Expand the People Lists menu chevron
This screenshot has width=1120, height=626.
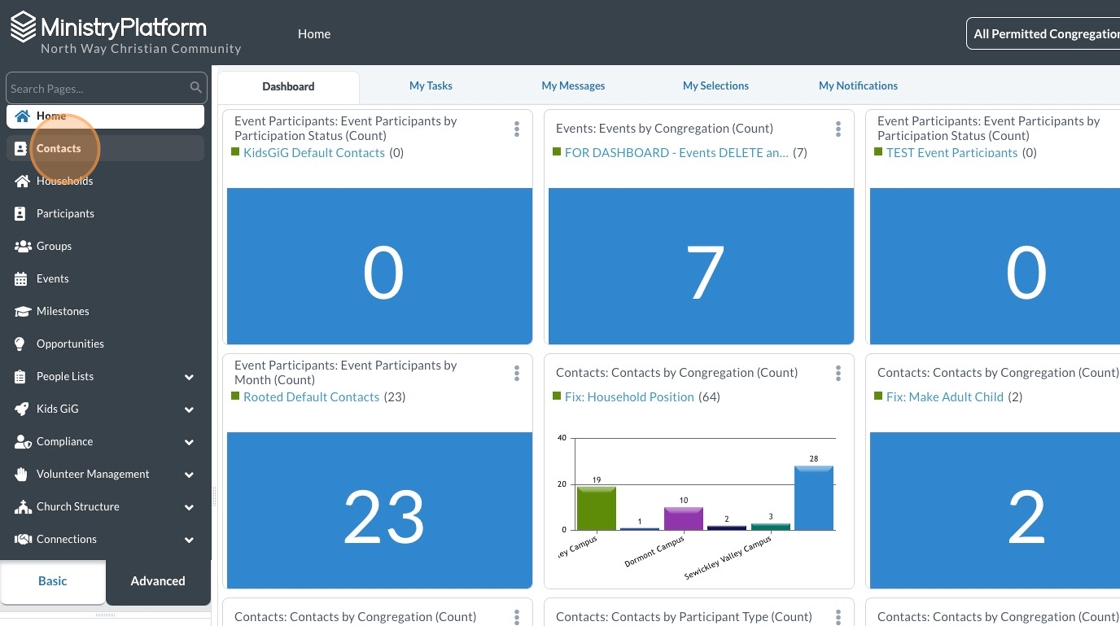coord(189,377)
